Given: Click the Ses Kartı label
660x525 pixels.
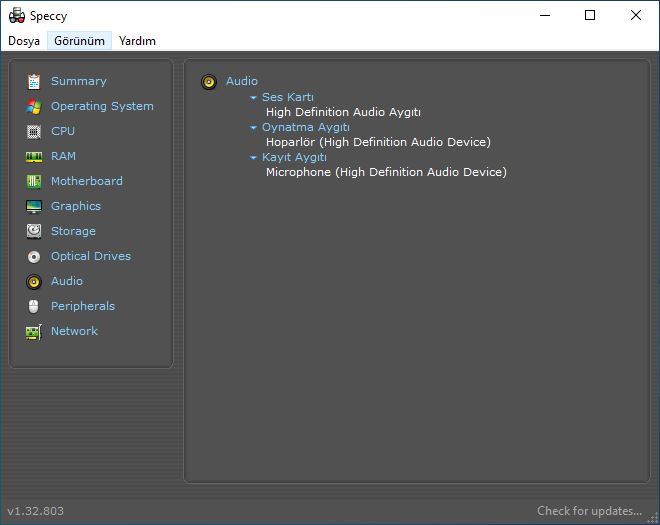Looking at the screenshot, I should click(287, 97).
